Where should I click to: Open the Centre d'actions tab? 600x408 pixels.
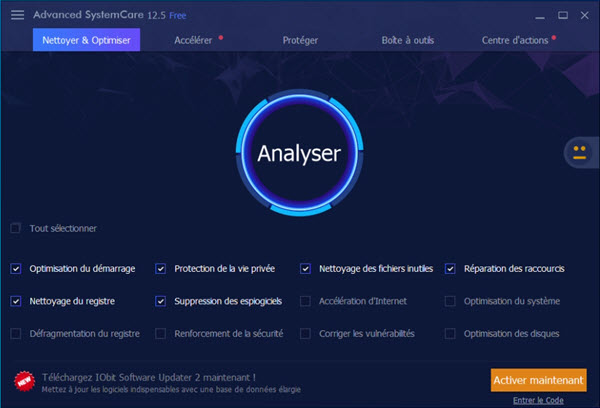pyautogui.click(x=515, y=40)
